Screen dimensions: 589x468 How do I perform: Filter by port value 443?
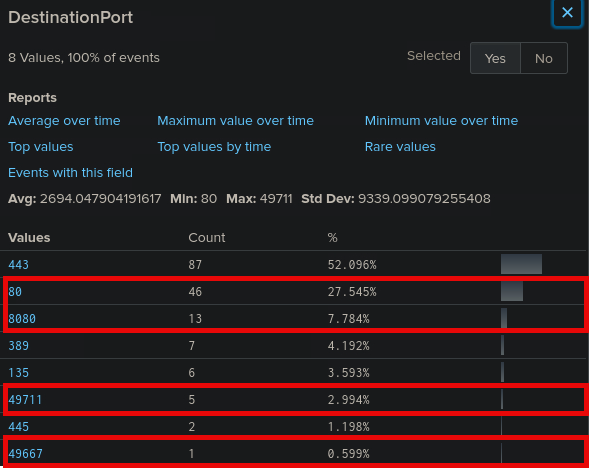(x=18, y=265)
